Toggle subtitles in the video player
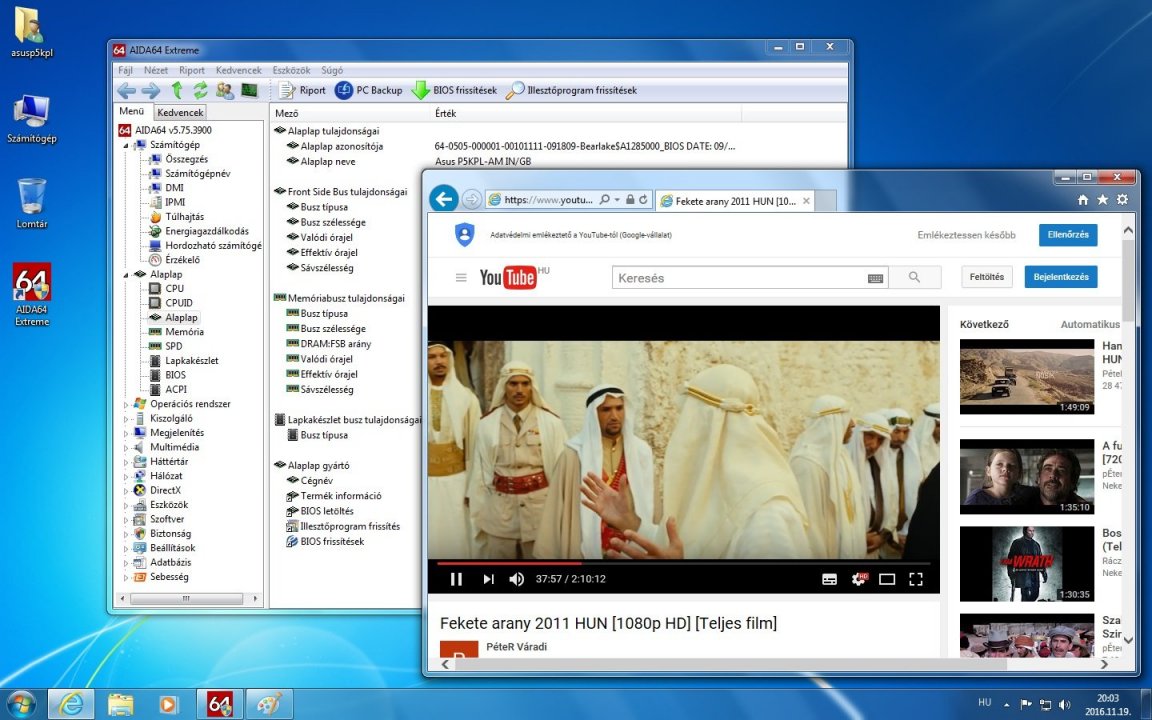The height and width of the screenshot is (720, 1152). tap(829, 579)
